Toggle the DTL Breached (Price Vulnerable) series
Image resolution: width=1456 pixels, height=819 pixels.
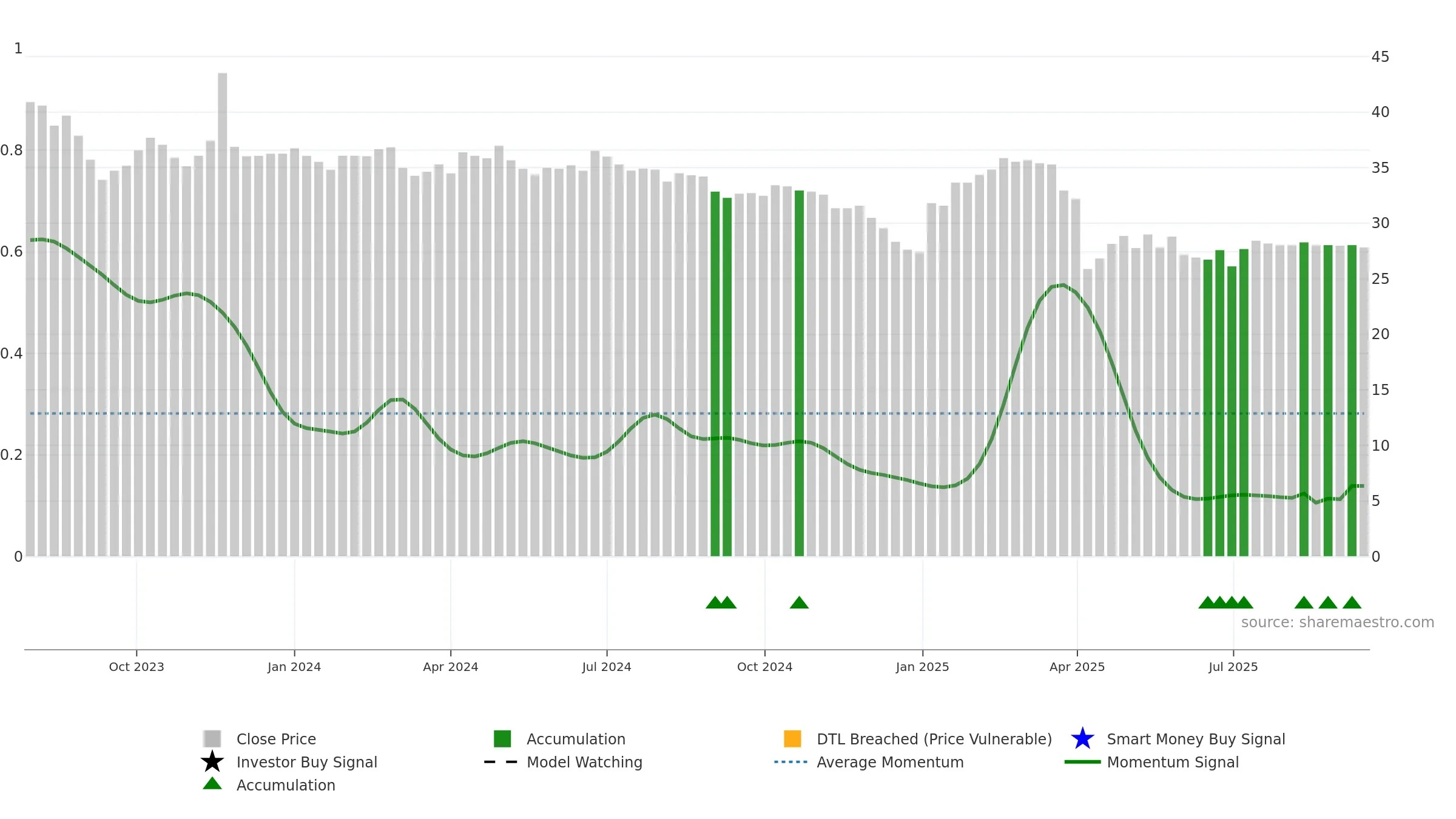tap(934, 739)
